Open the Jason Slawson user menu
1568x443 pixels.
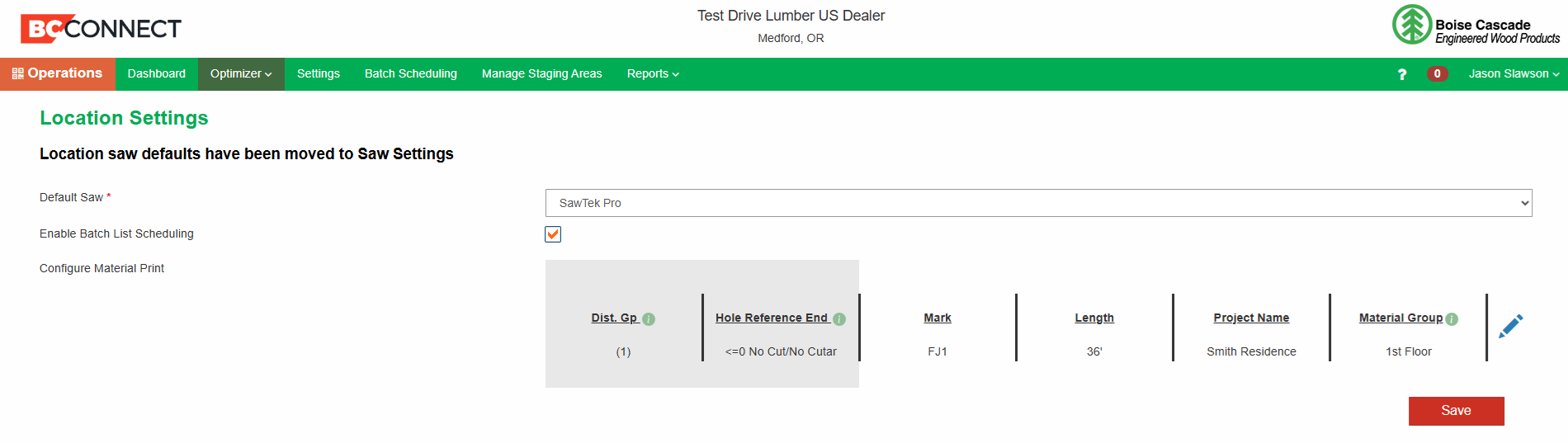1514,74
